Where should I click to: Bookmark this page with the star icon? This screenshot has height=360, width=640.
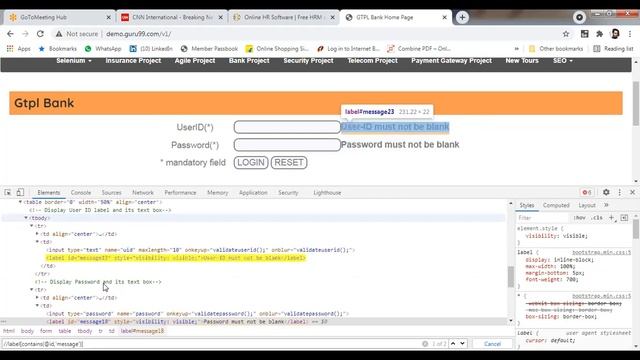coord(566,34)
